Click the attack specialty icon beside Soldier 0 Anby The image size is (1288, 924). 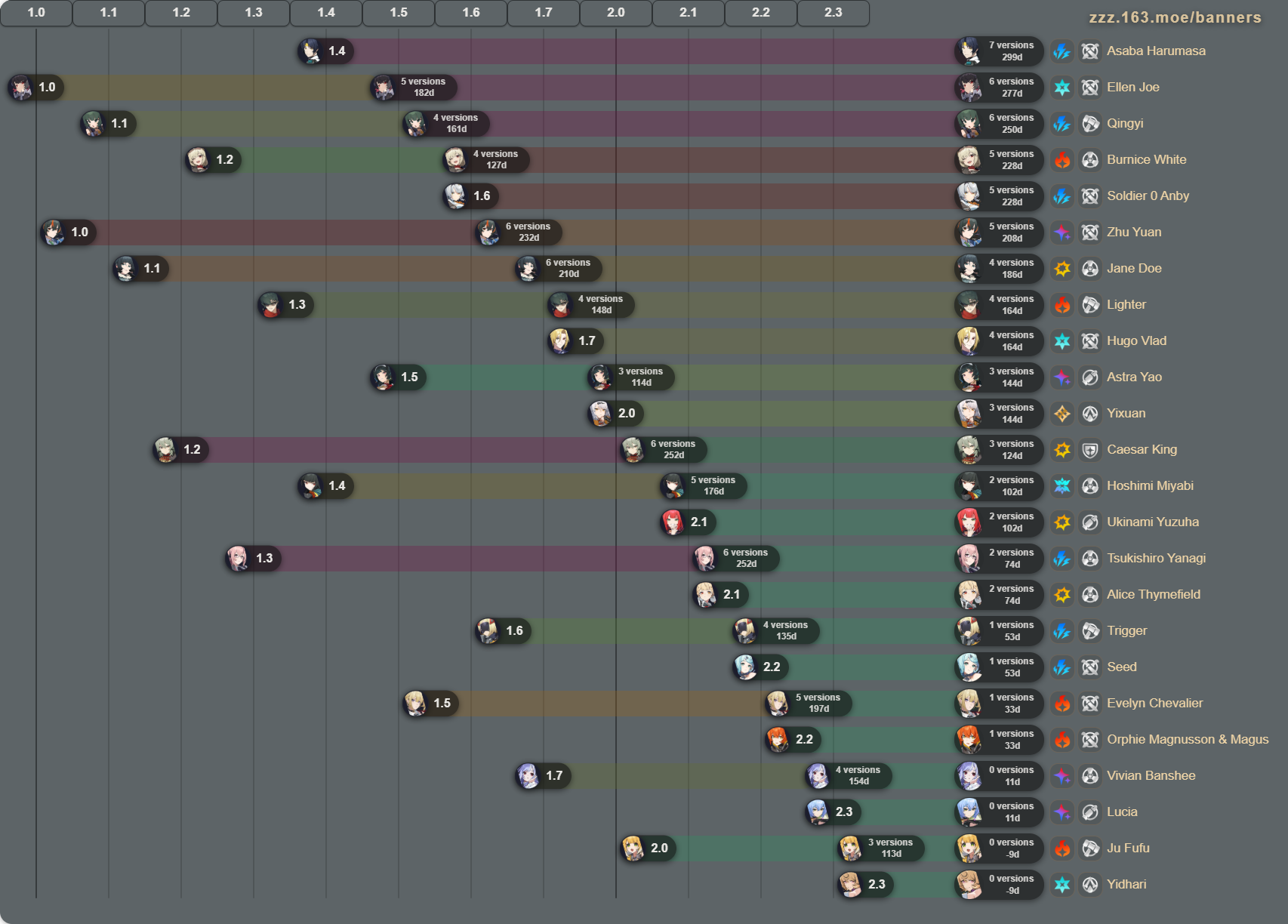click(1090, 196)
